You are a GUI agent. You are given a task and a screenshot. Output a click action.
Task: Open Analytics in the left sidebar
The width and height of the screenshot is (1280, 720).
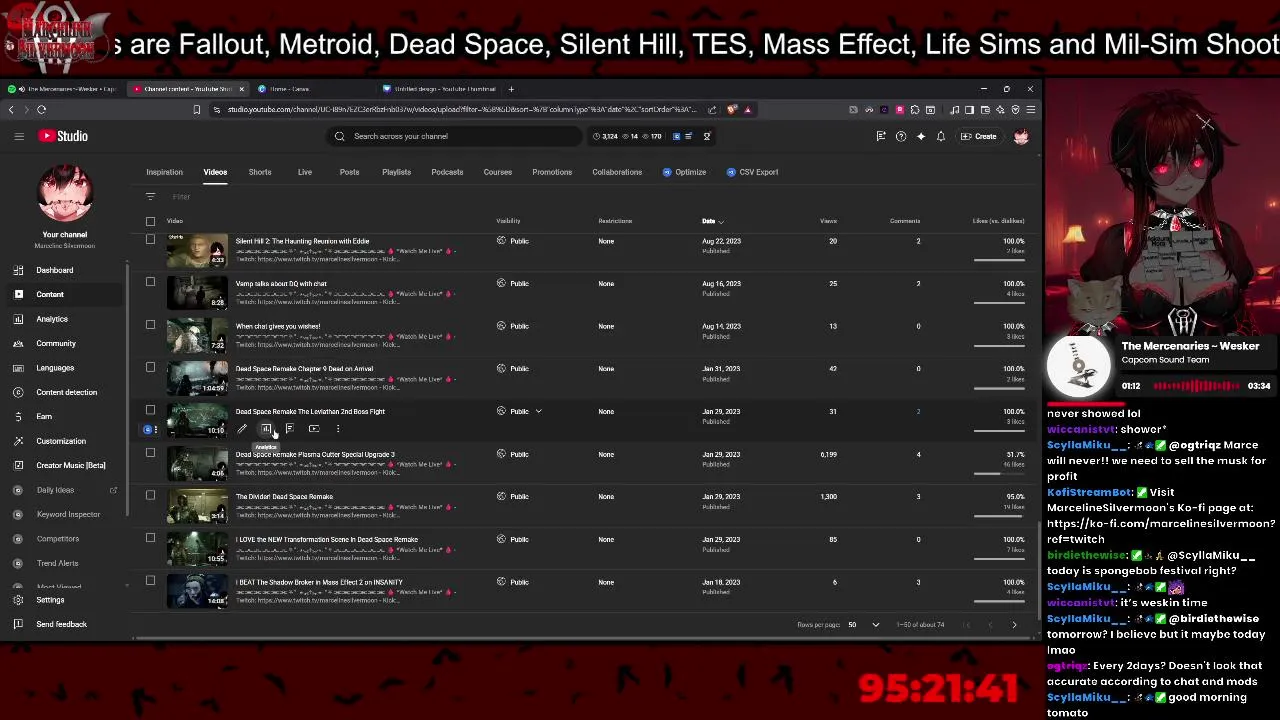click(52, 319)
